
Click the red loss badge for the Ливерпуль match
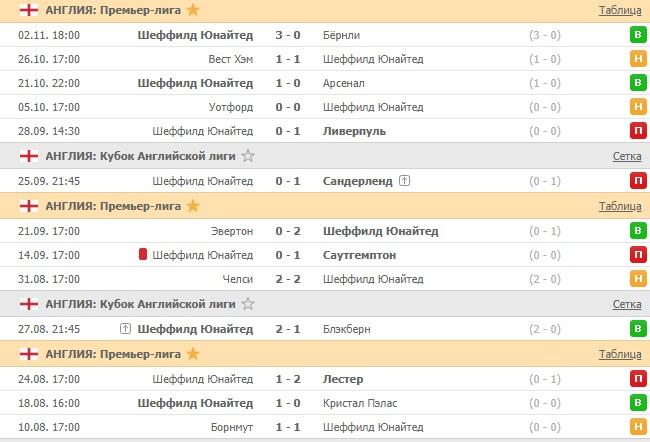(x=637, y=131)
